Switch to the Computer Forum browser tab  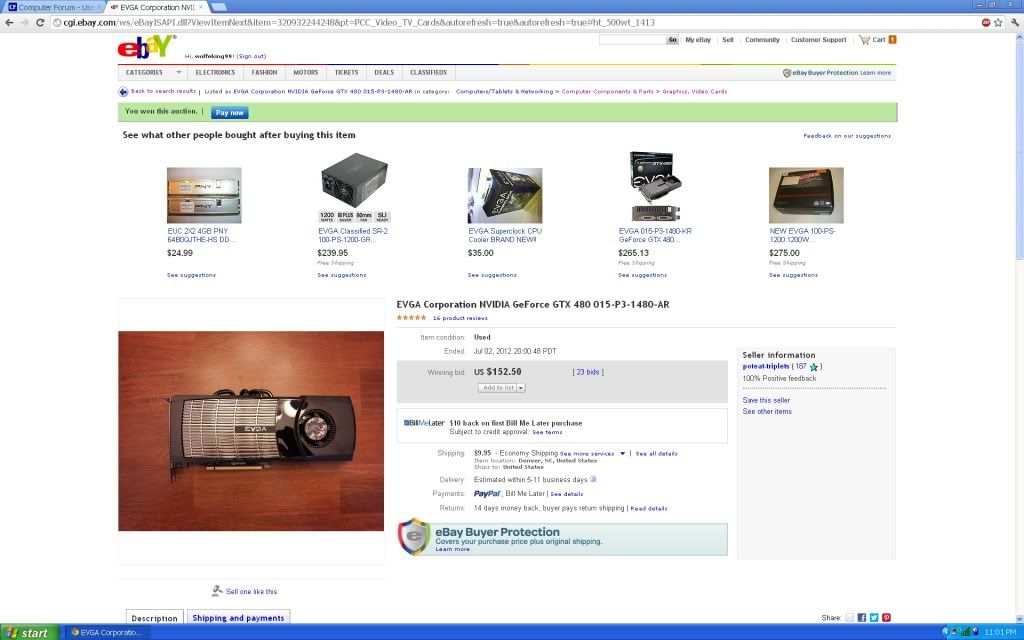tap(52, 7)
